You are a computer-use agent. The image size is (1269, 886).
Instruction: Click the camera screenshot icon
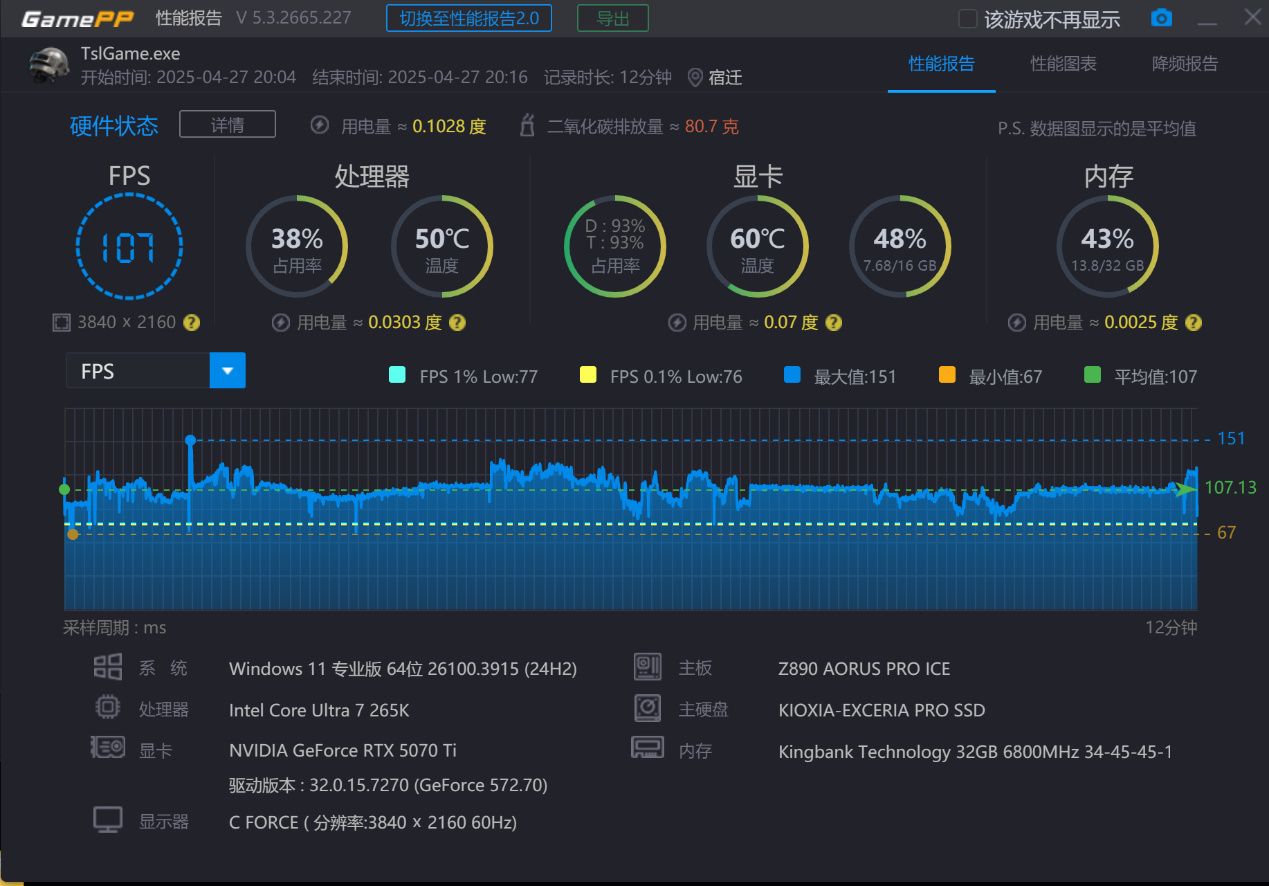click(x=1161, y=18)
